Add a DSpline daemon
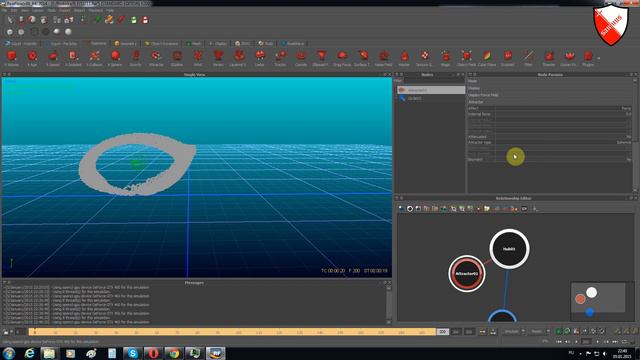640x360 pixels. point(177,58)
